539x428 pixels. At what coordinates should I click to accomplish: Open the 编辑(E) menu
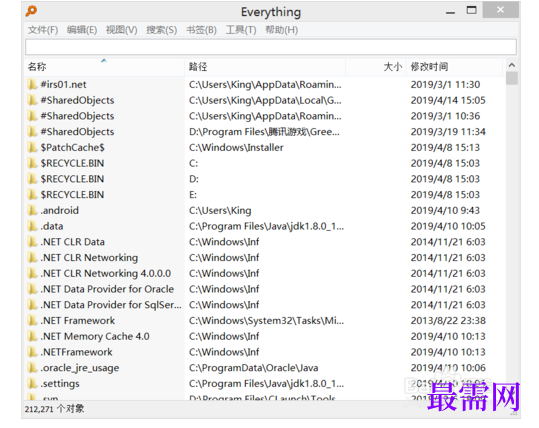[82, 30]
